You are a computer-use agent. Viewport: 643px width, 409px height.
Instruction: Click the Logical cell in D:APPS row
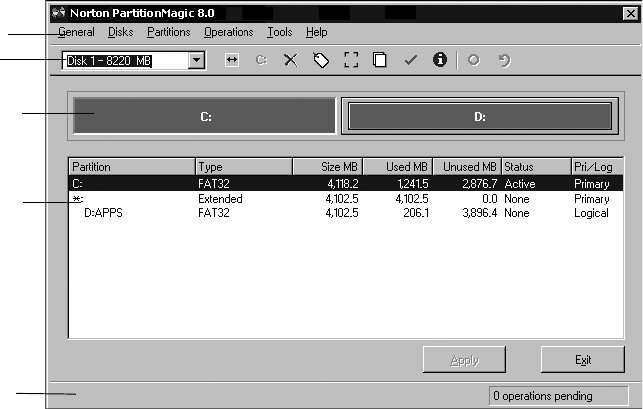pos(591,213)
